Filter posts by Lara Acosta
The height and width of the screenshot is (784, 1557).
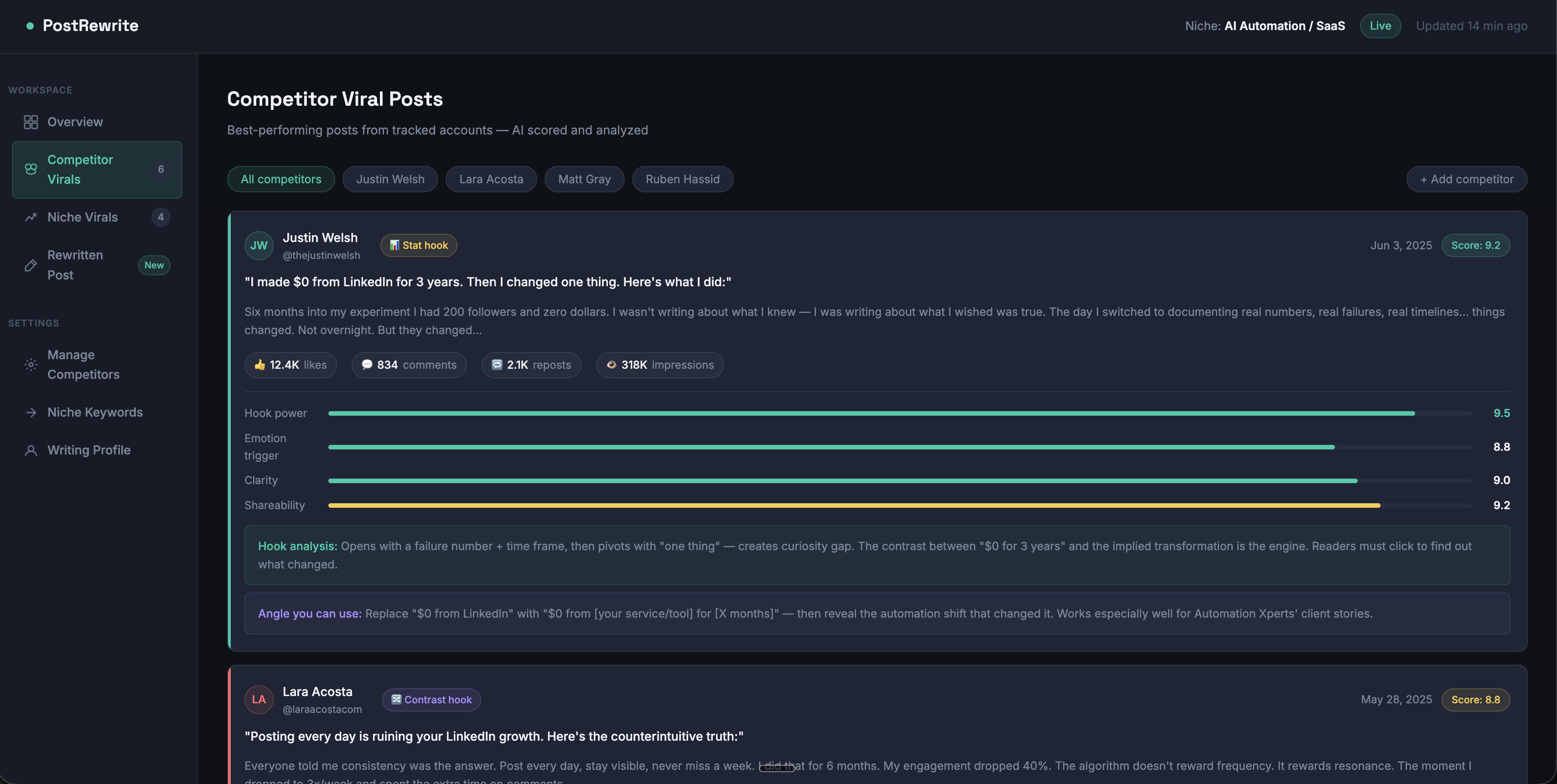point(491,180)
